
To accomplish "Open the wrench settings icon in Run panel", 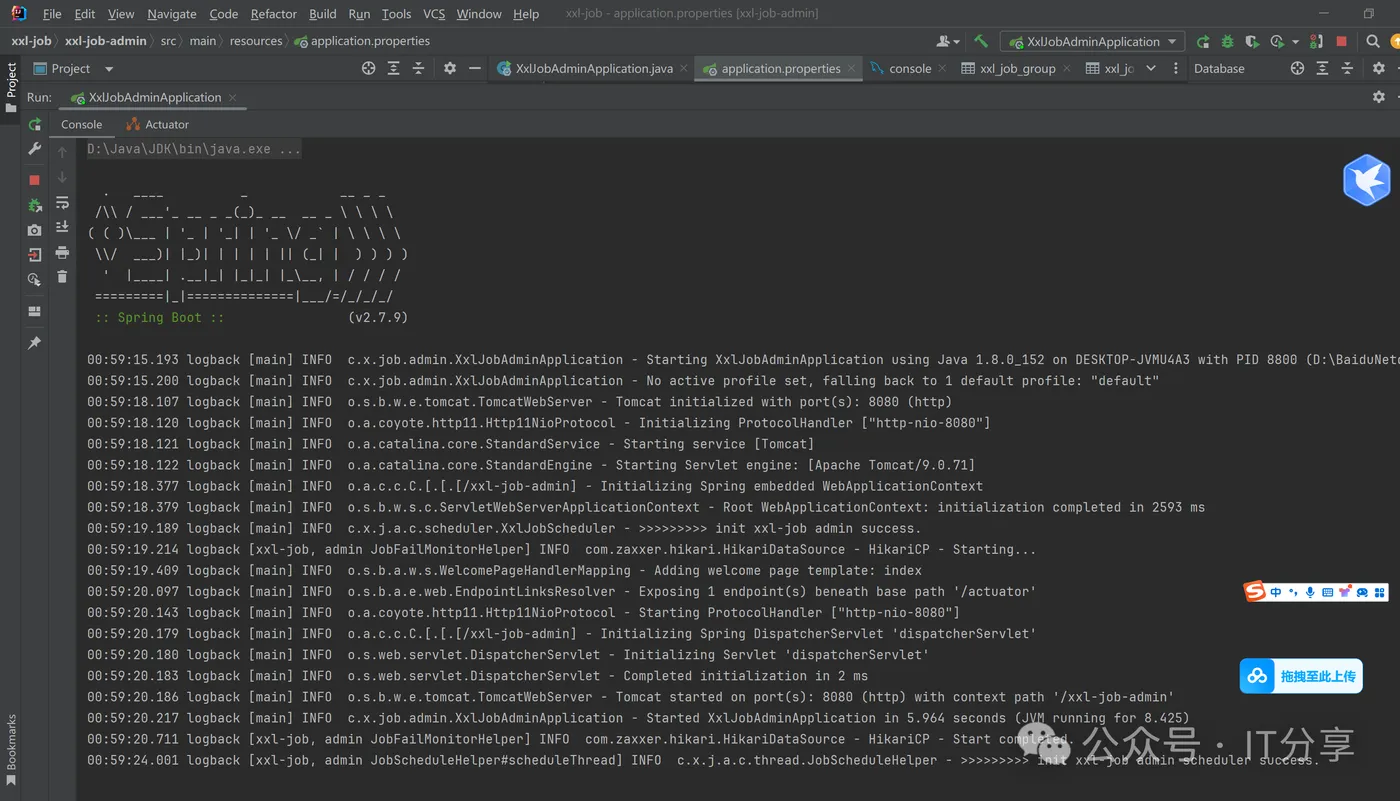I will pyautogui.click(x=35, y=149).
